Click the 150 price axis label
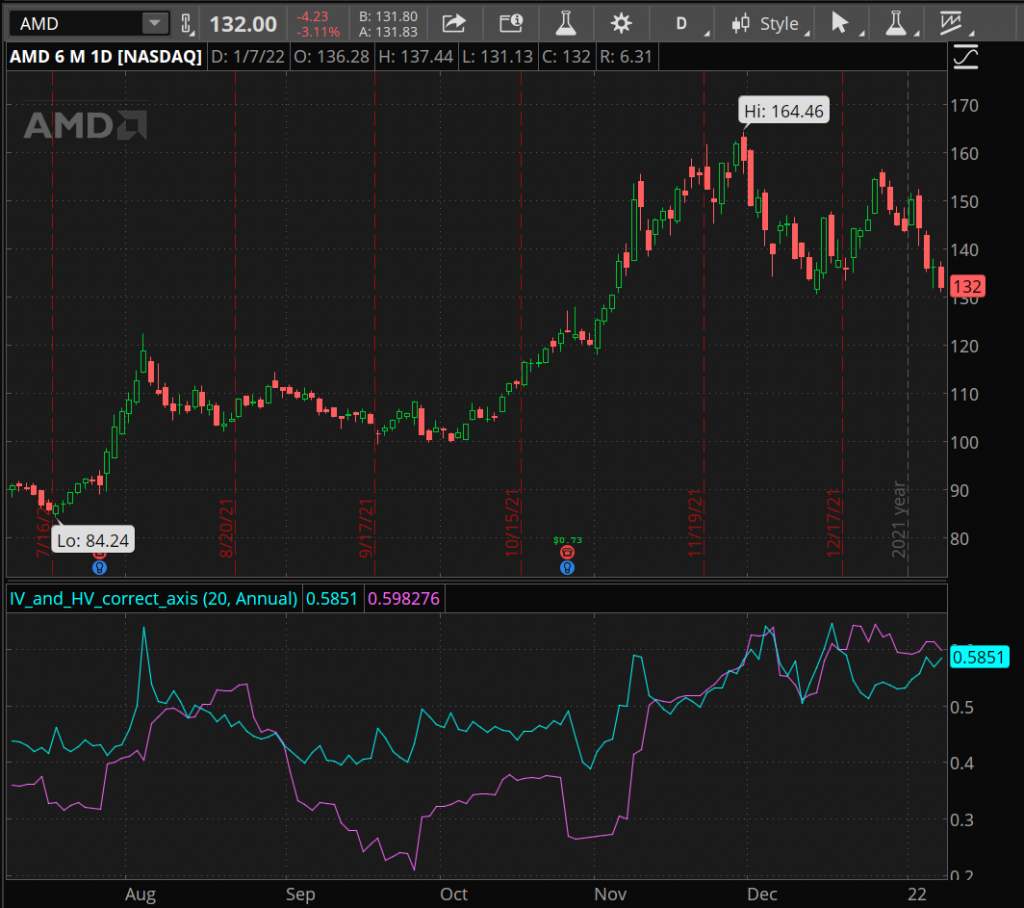The width and height of the screenshot is (1024, 908). (965, 202)
